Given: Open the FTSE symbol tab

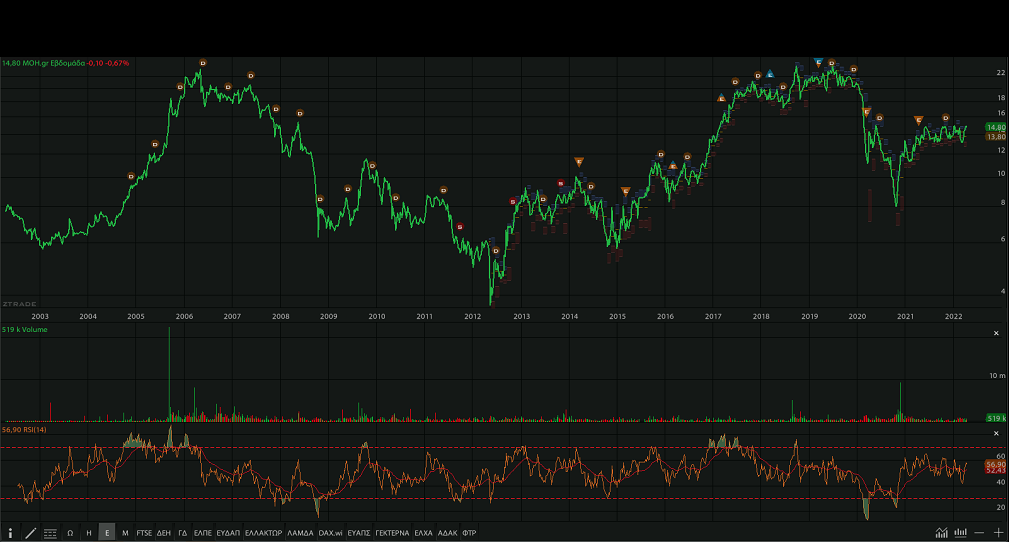Looking at the screenshot, I should click(145, 533).
